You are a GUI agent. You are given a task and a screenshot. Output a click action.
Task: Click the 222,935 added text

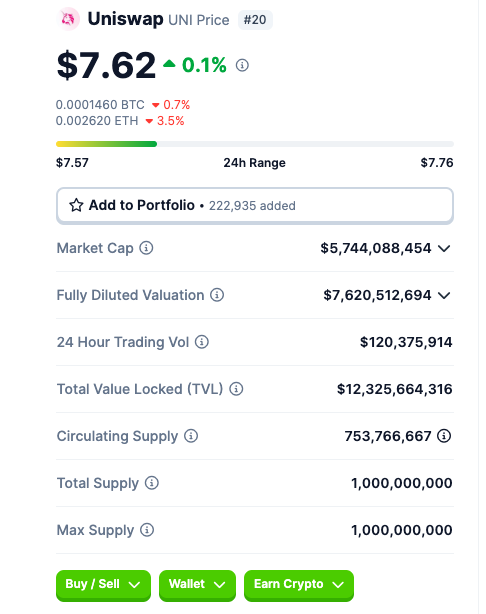pyautogui.click(x=252, y=206)
